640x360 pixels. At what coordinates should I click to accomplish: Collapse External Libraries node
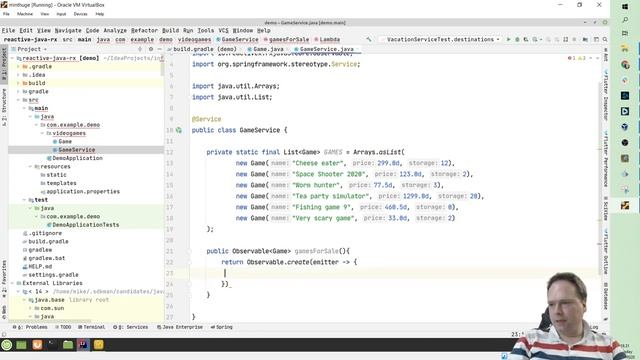coord(13,283)
